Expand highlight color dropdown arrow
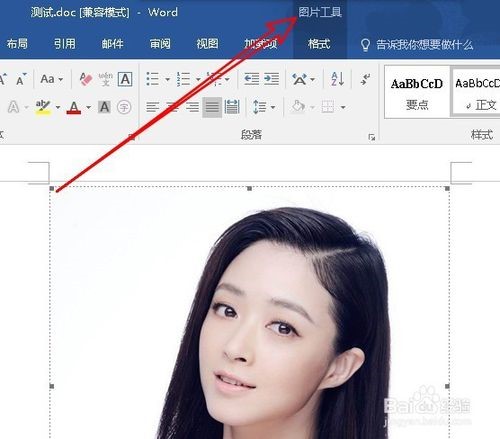 point(58,107)
